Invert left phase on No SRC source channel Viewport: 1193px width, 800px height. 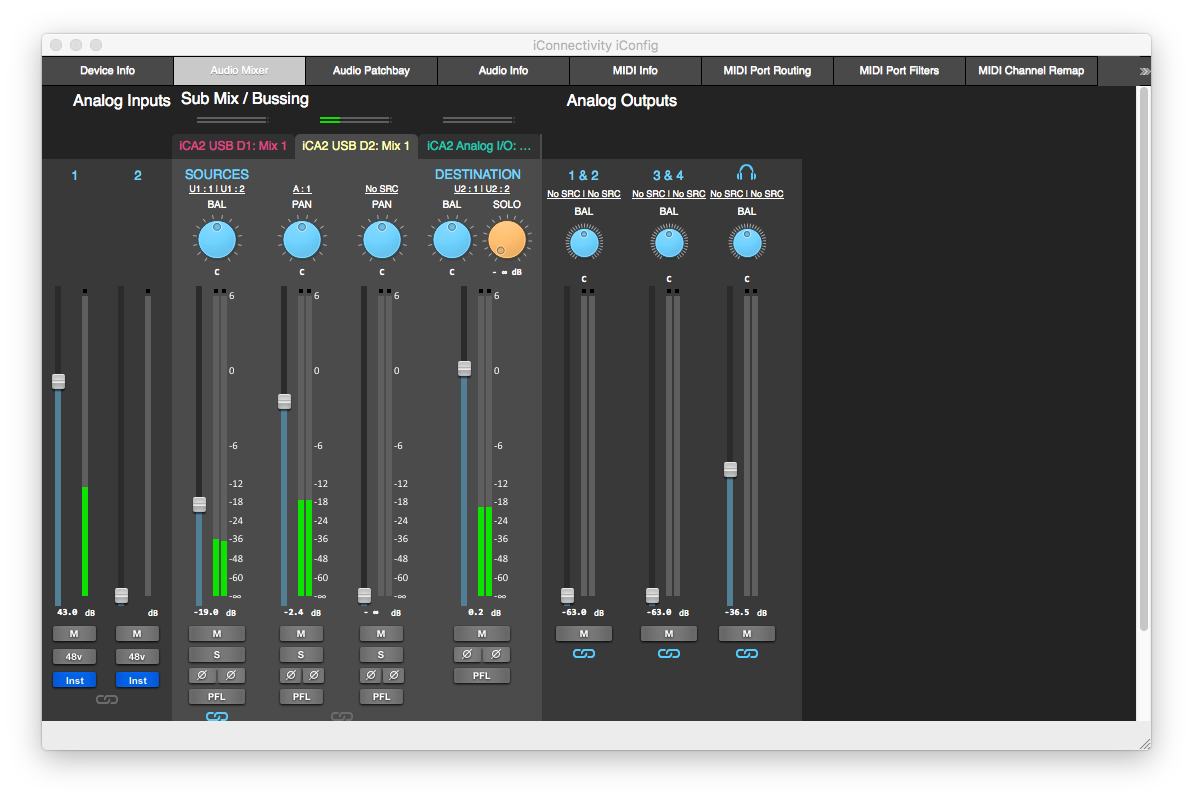tap(371, 675)
